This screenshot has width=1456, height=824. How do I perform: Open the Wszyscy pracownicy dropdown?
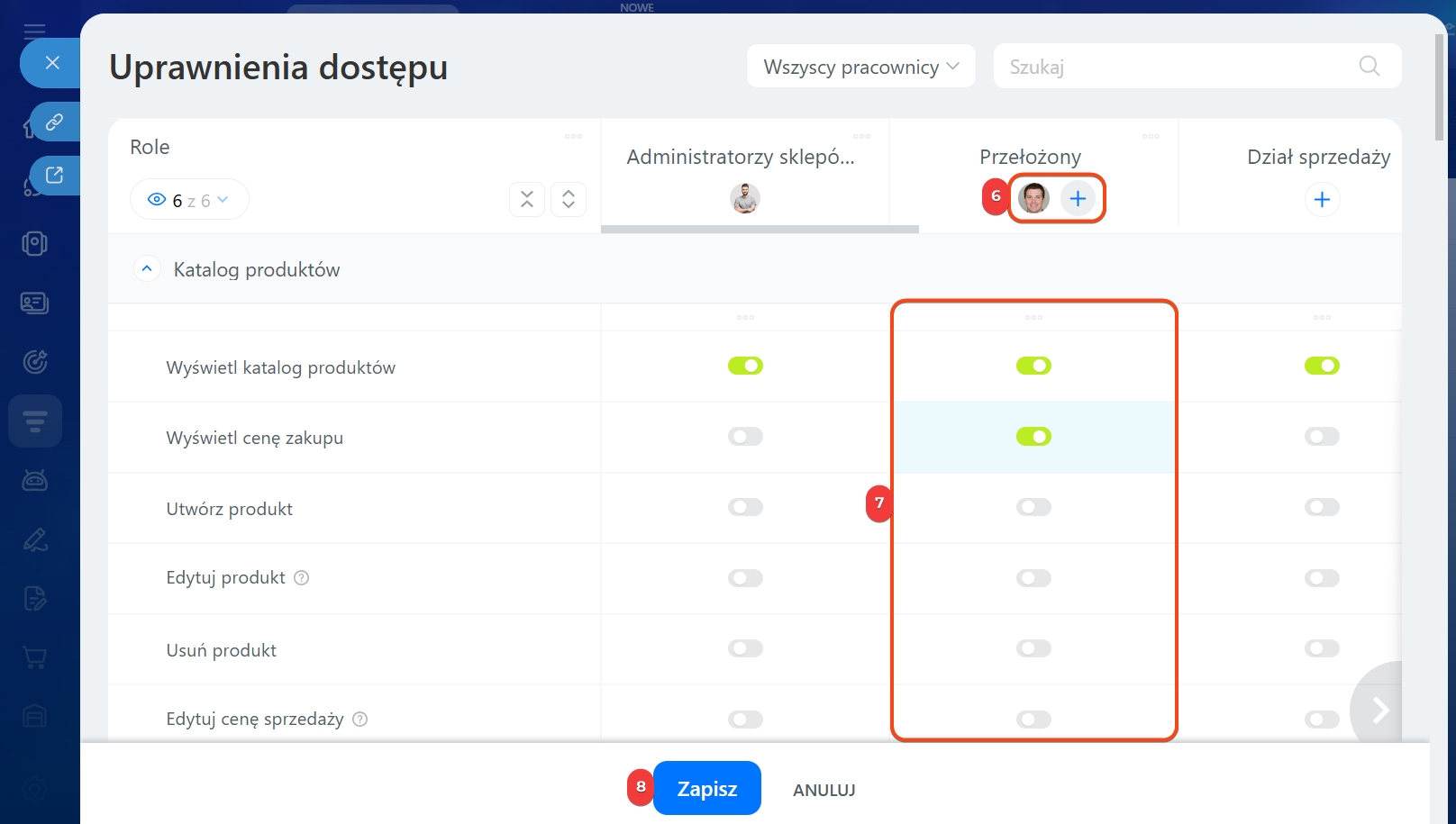(x=860, y=67)
